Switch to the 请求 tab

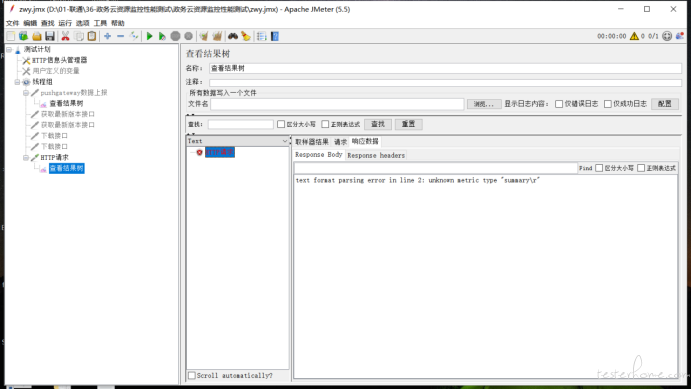point(340,142)
